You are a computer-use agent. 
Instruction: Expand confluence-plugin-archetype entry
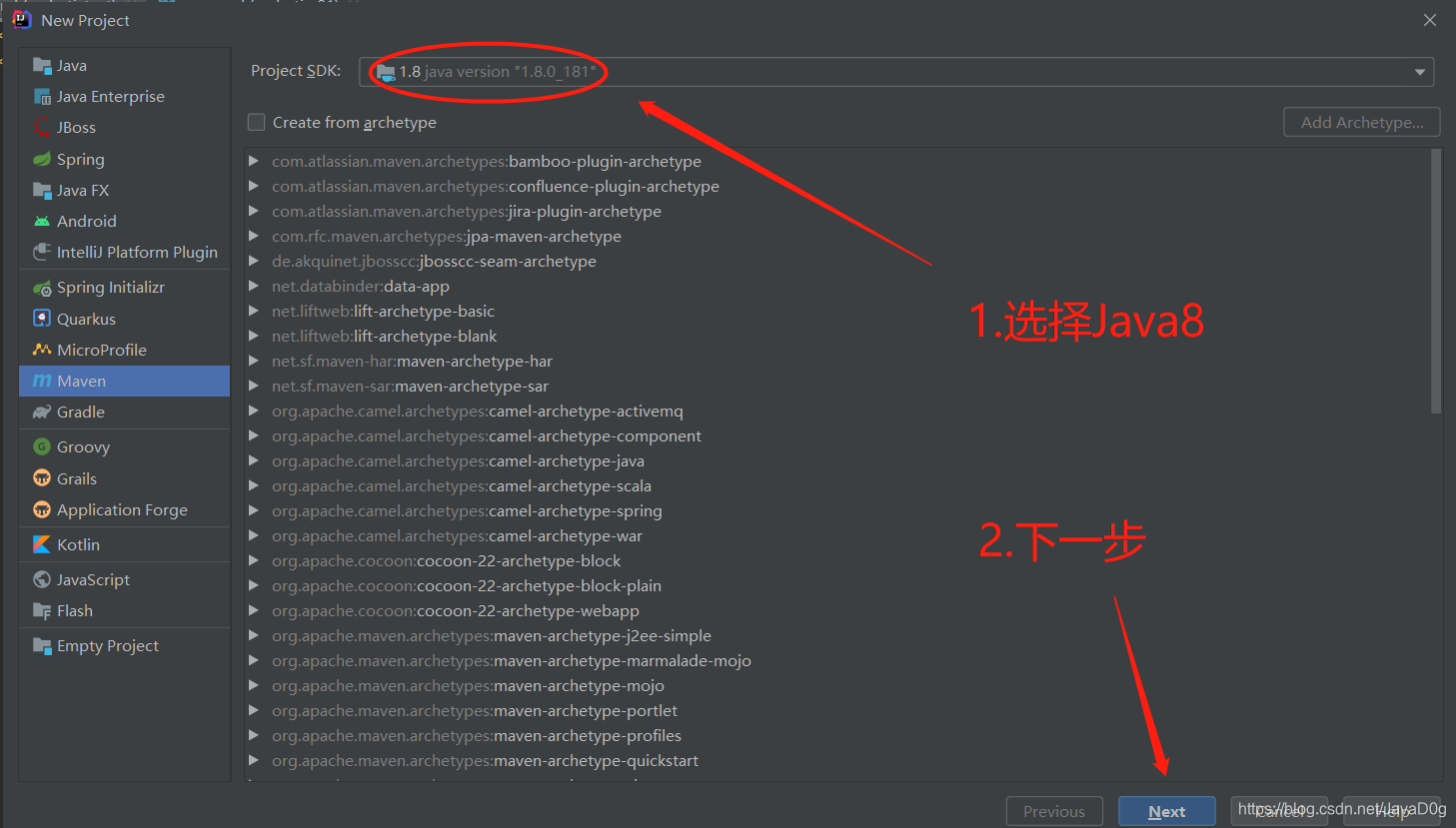[254, 186]
